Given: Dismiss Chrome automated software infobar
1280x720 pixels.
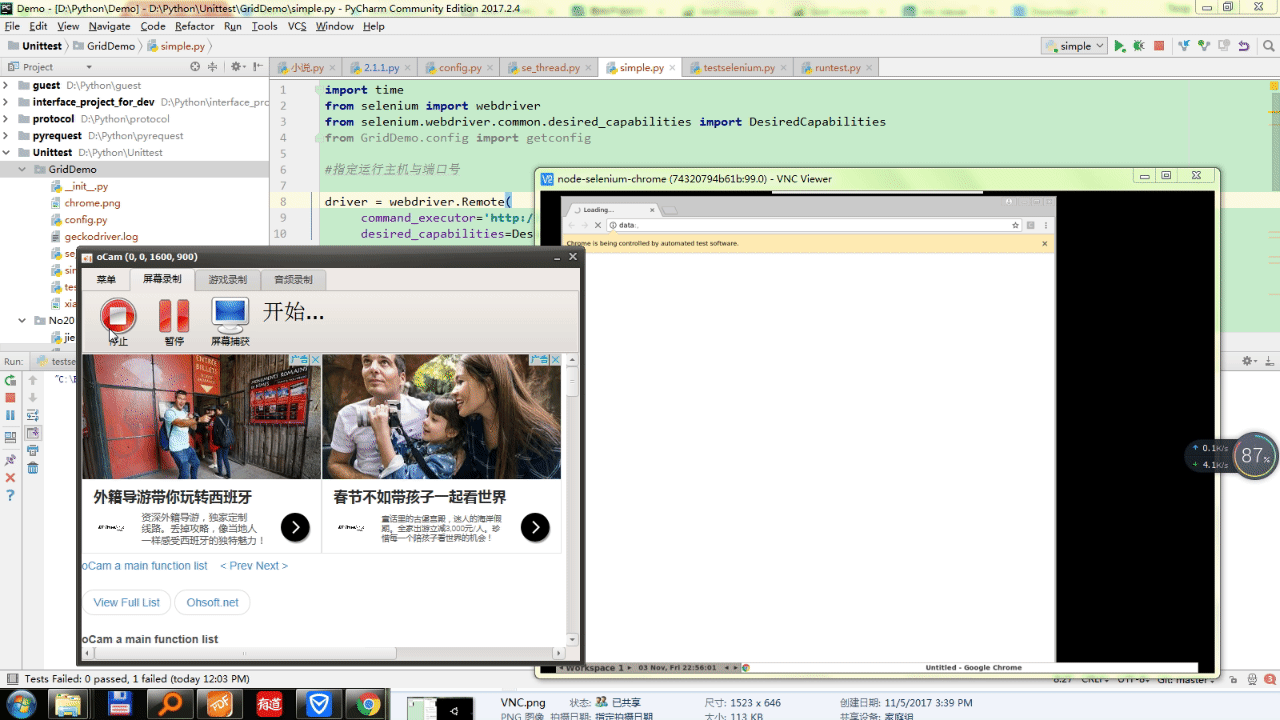Looking at the screenshot, I should (x=1045, y=243).
